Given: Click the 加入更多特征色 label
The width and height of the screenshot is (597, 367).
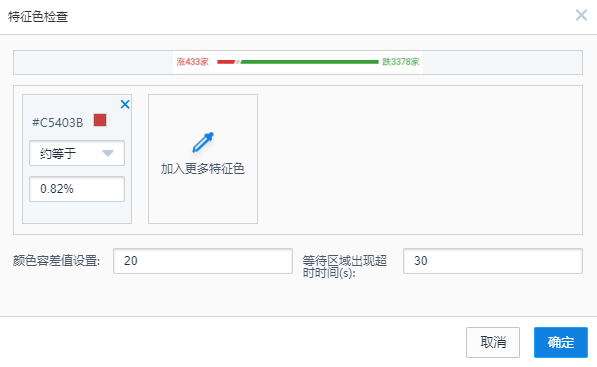Looking at the screenshot, I should 203,168.
